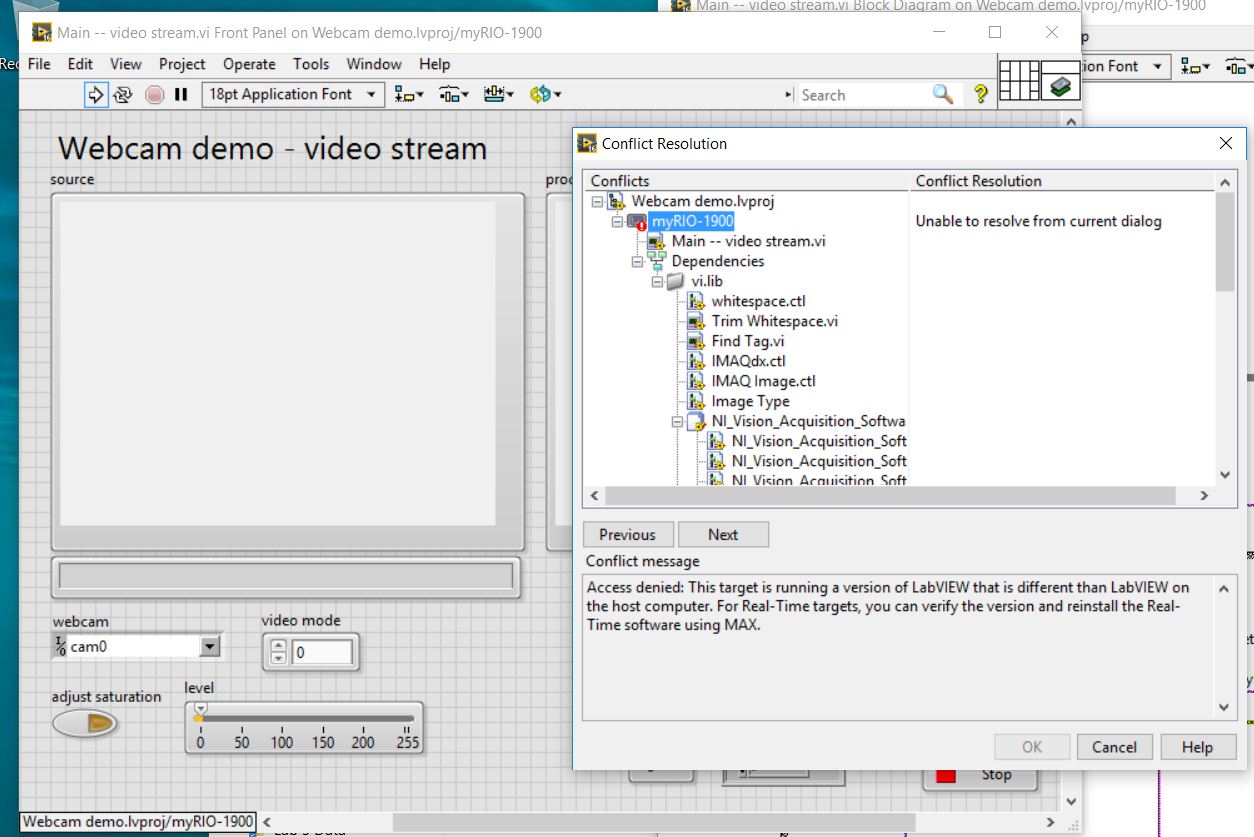Screen dimensions: 1254x837
Task: Click the Conflicts column header
Action: point(746,181)
